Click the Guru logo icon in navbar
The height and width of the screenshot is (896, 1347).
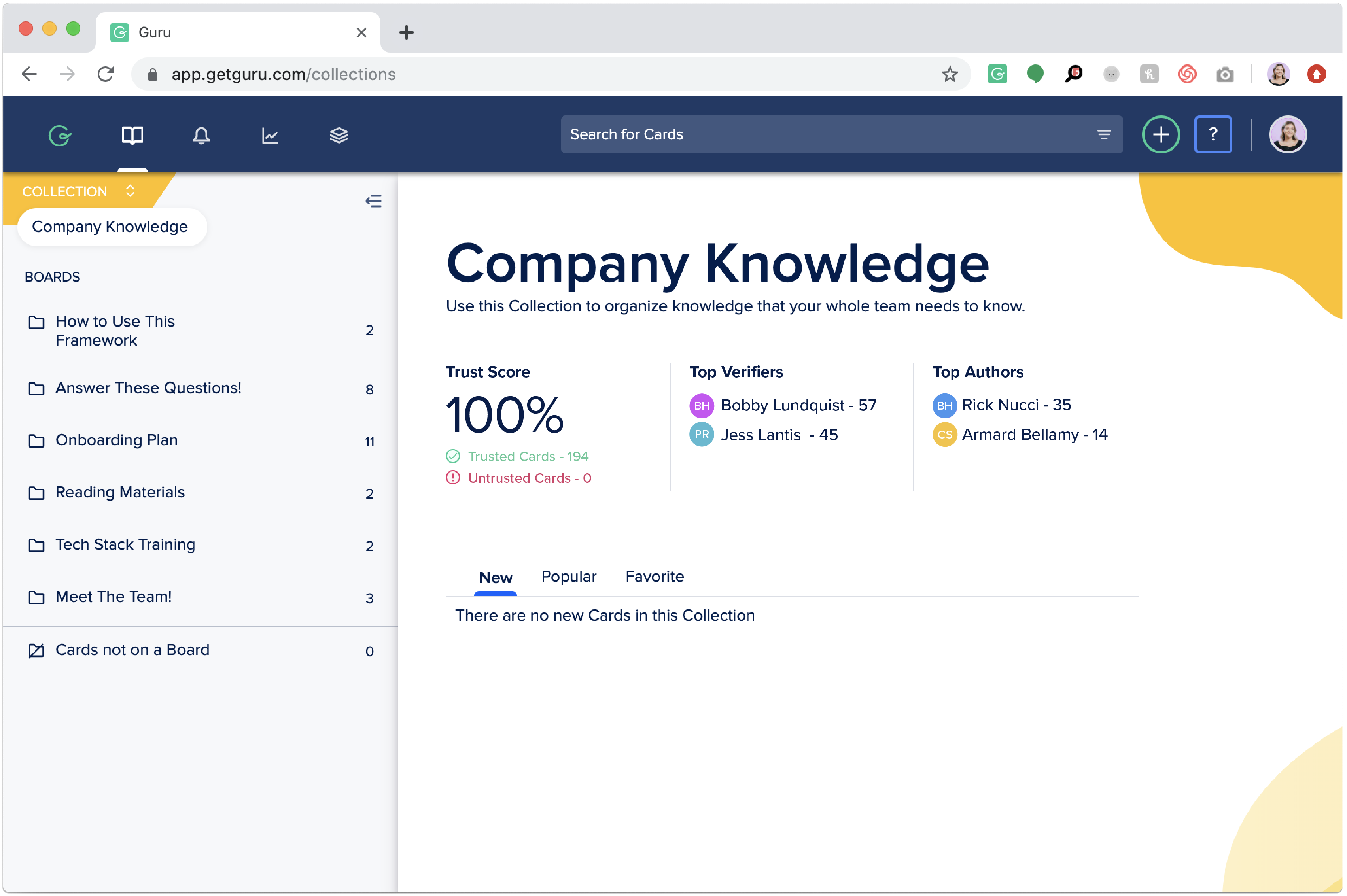click(x=60, y=136)
